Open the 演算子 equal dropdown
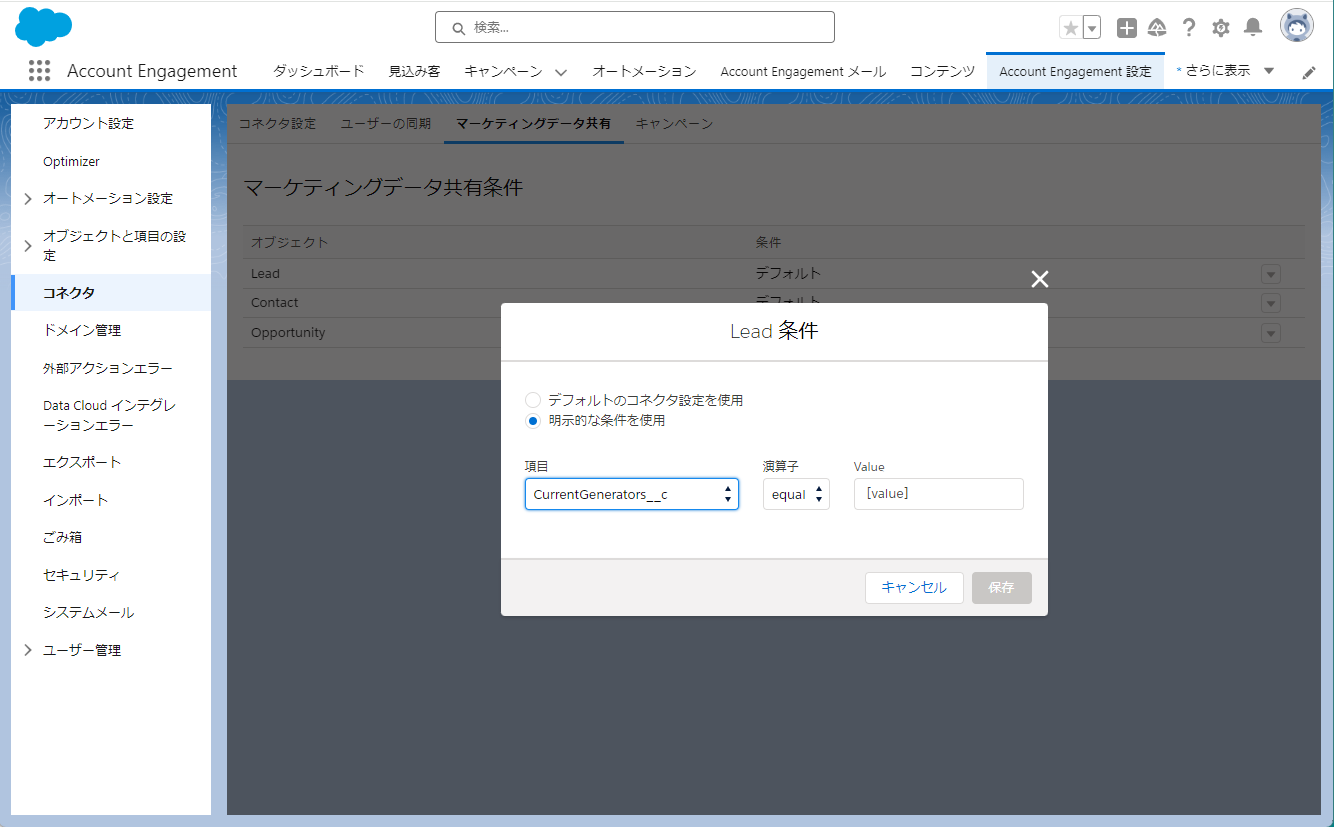Viewport: 1334px width, 827px height. pyautogui.click(x=796, y=494)
